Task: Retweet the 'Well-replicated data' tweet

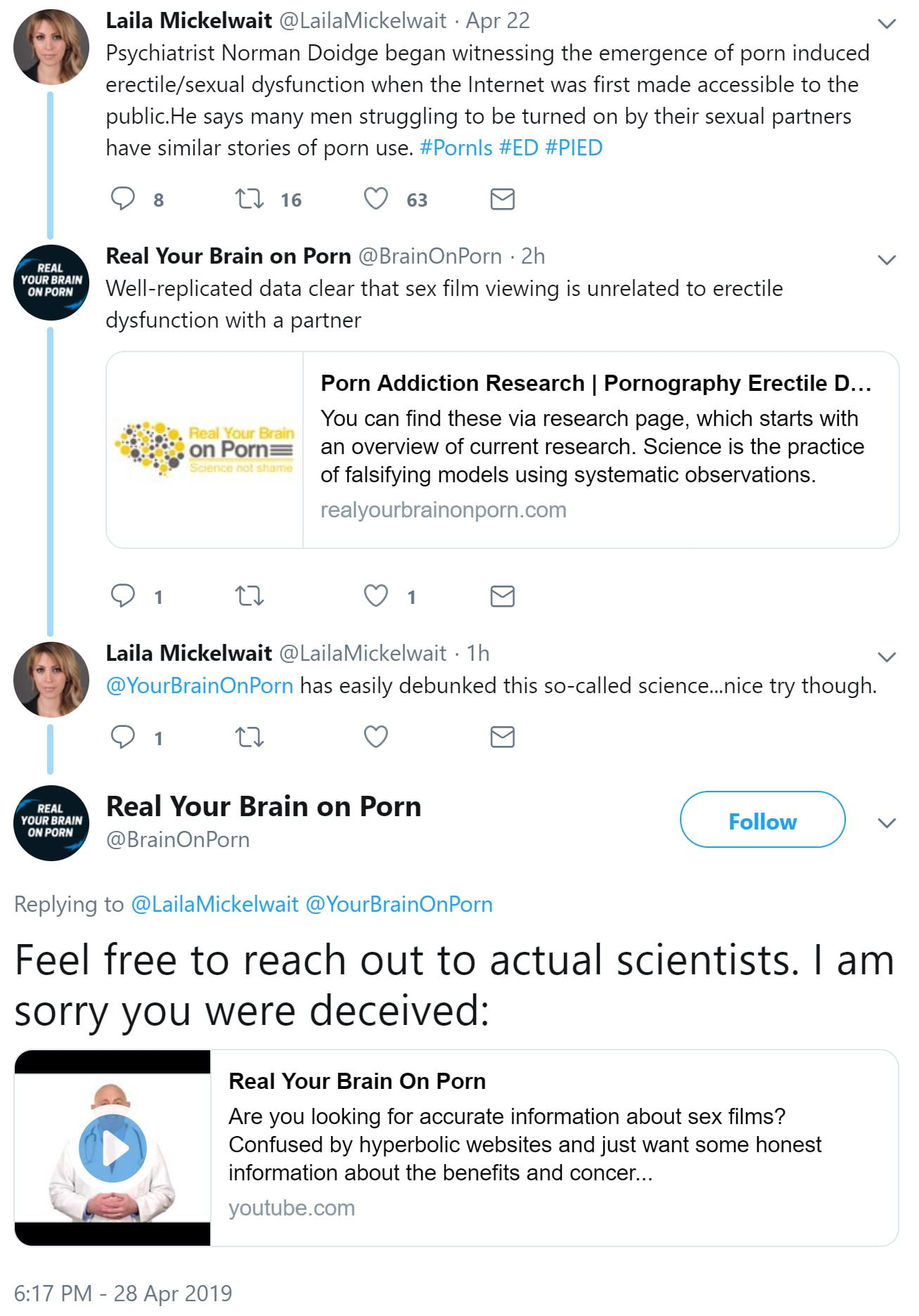Action: pos(249,597)
